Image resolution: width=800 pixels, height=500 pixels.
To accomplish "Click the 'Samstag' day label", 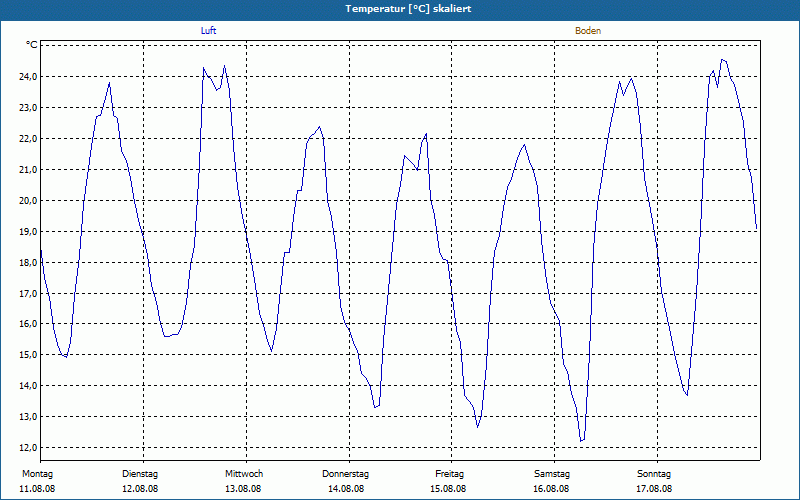I will 552,474.
